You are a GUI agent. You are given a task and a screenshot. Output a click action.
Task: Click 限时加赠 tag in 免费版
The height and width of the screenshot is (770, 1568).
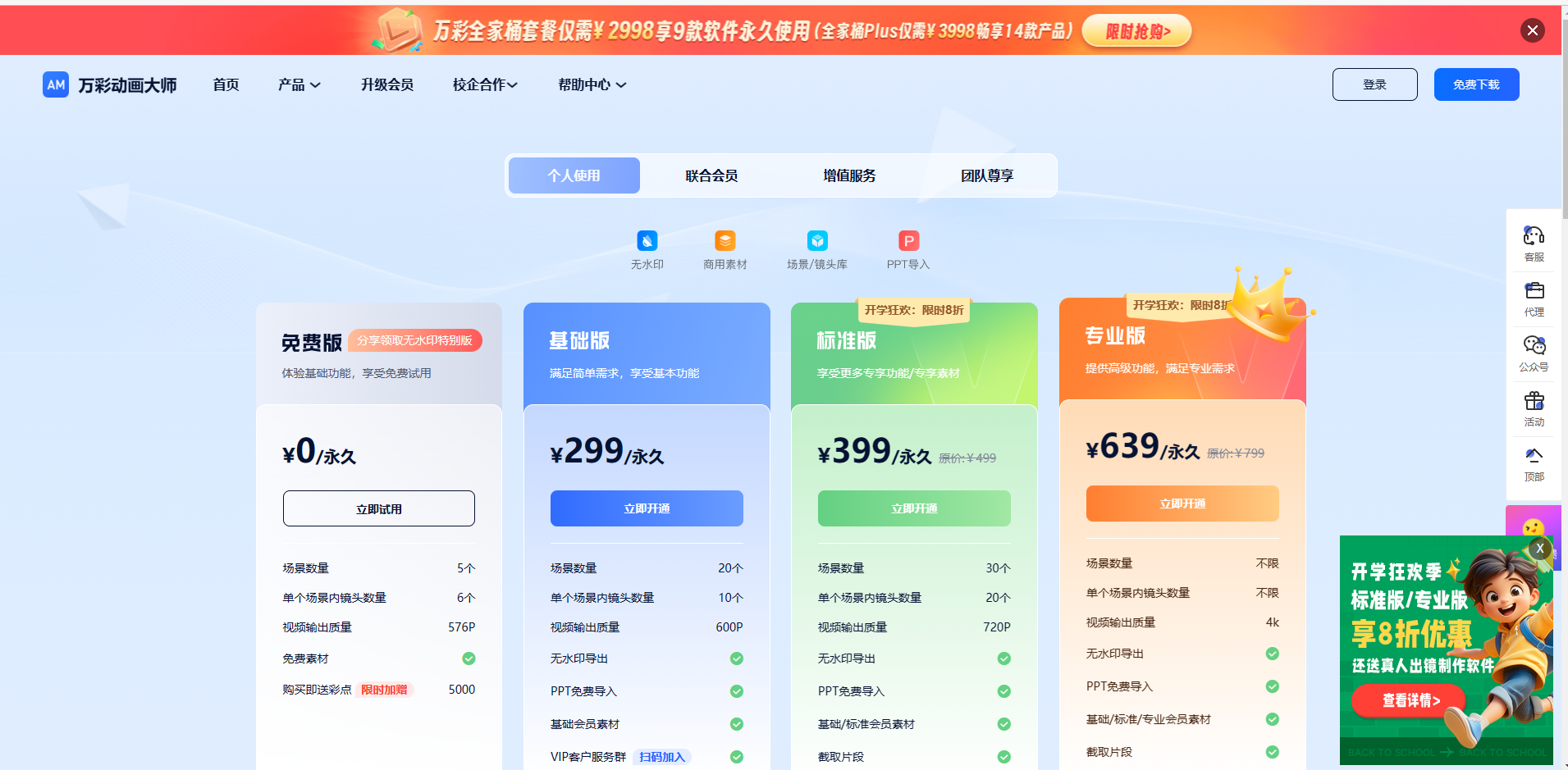385,690
